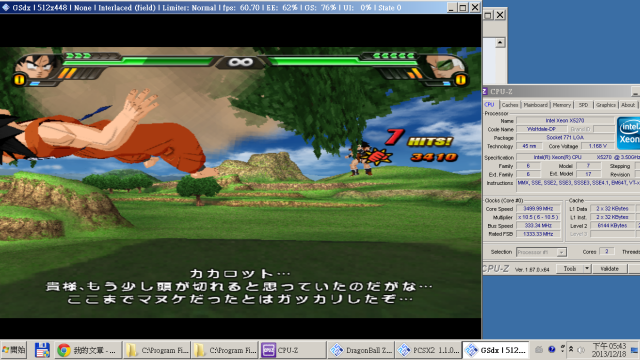
Task: Click the Bus Speed value '333.34 MHz'
Action: pos(538,226)
